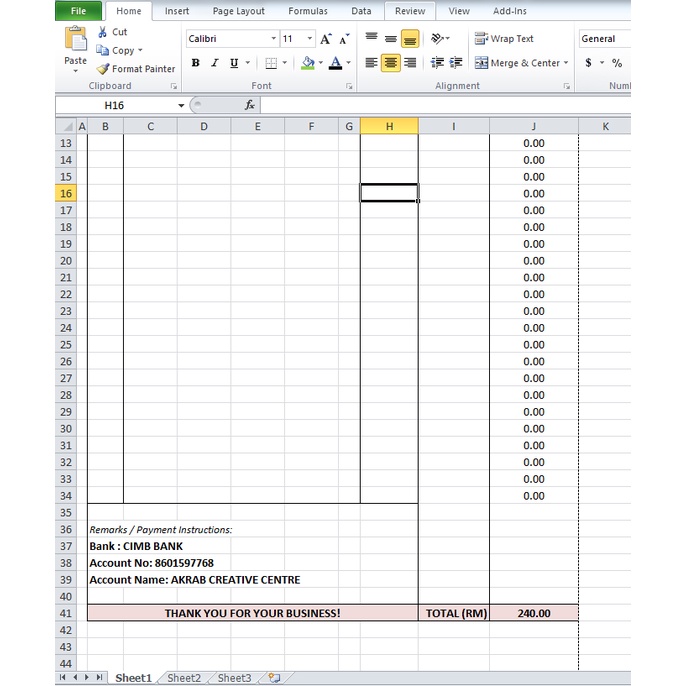Click Merge & Center button
Viewport: 686px width, 686px height.
[517, 63]
